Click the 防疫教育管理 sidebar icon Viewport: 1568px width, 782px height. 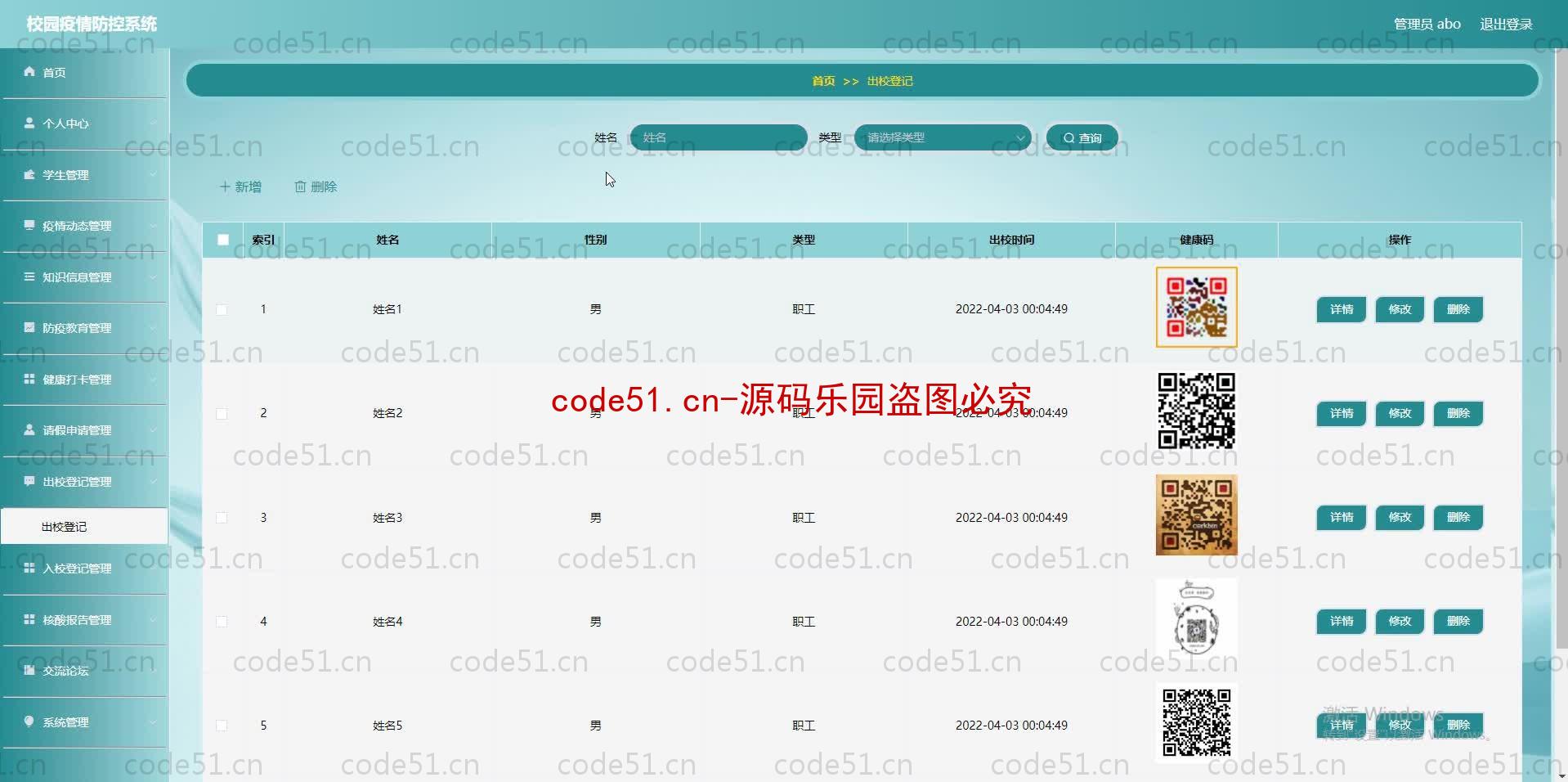coord(29,327)
